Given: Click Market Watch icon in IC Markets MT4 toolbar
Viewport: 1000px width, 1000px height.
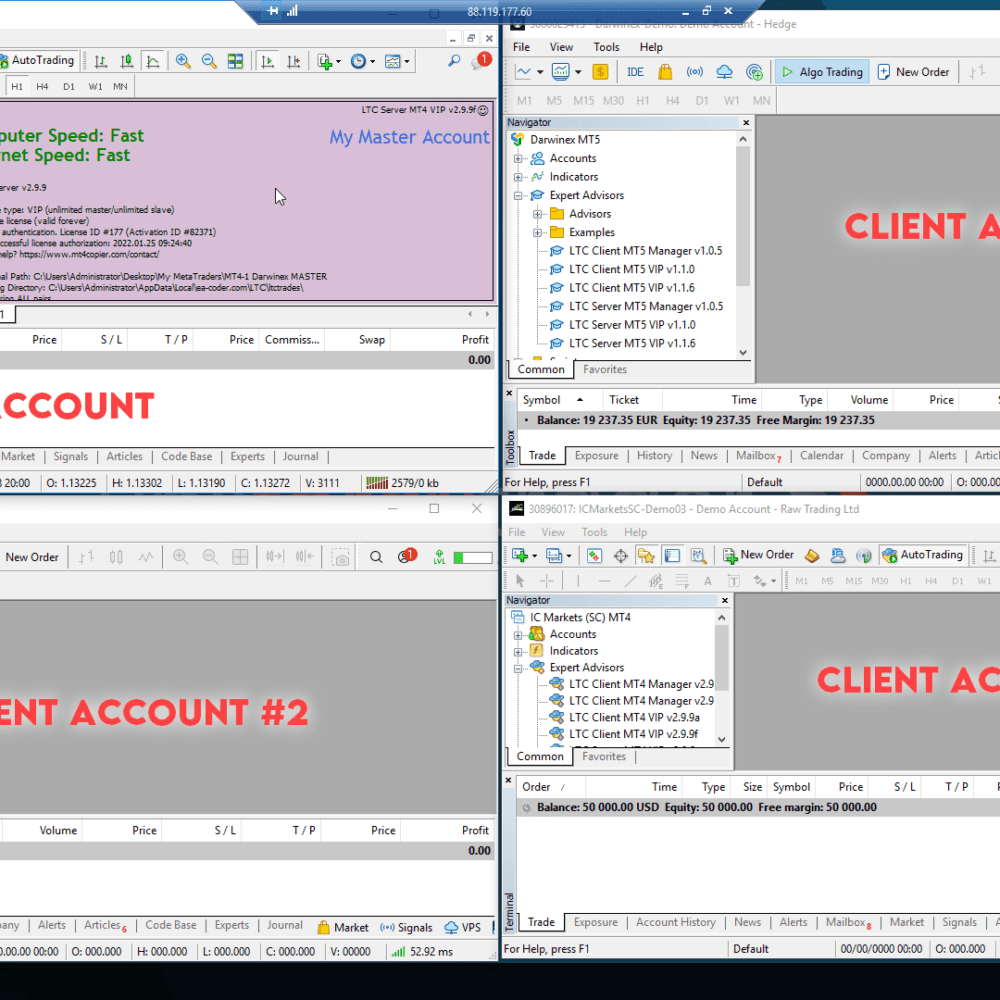Looking at the screenshot, I should (x=594, y=555).
